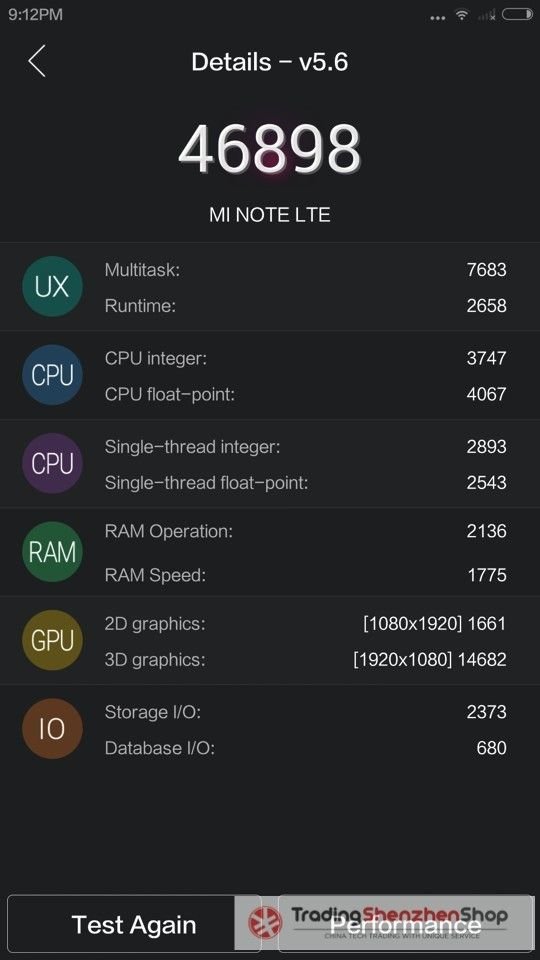This screenshot has height=960, width=540.
Task: Select the purple CPU single-thread icon
Action: click(52, 463)
